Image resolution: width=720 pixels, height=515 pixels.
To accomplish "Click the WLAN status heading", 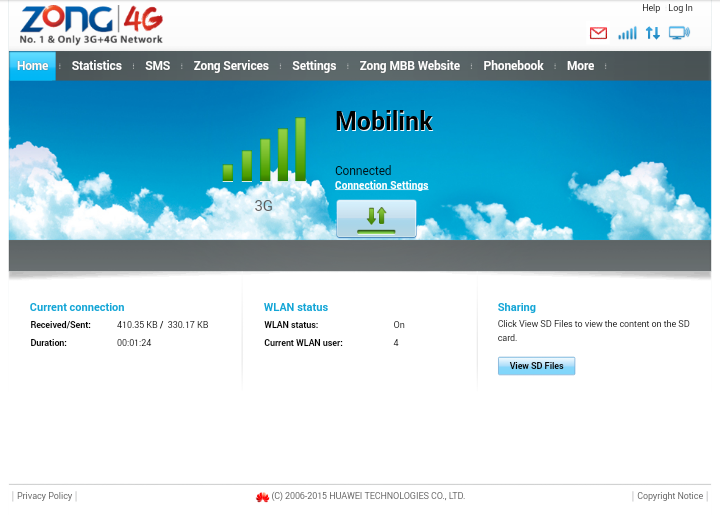I will 296,307.
